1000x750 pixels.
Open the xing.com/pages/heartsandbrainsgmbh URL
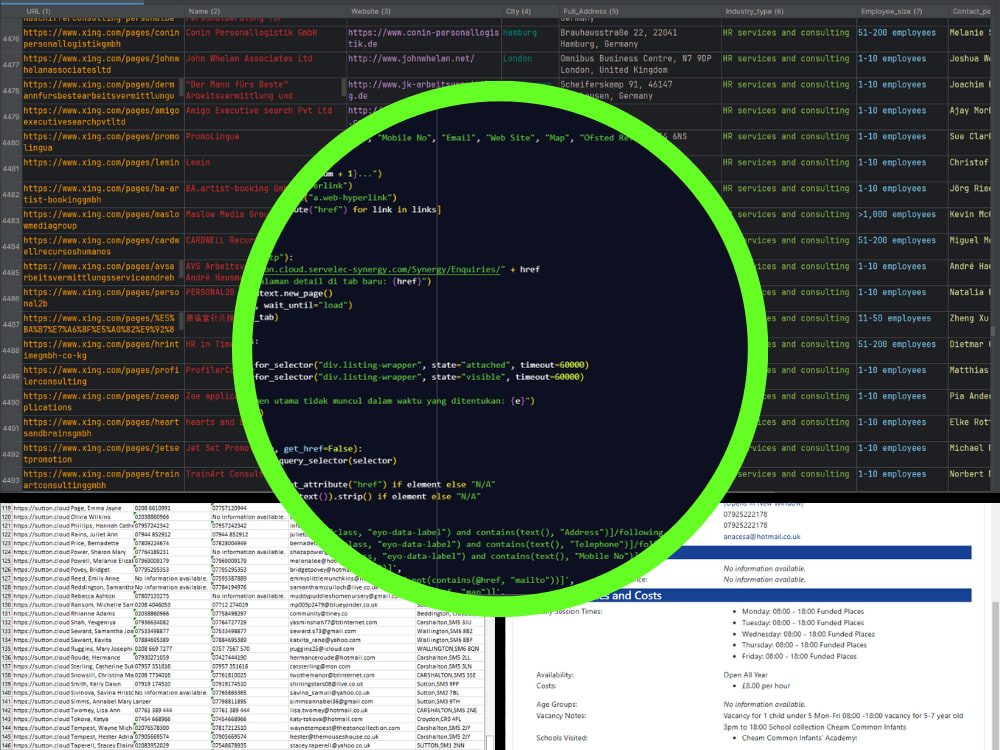(x=101, y=428)
